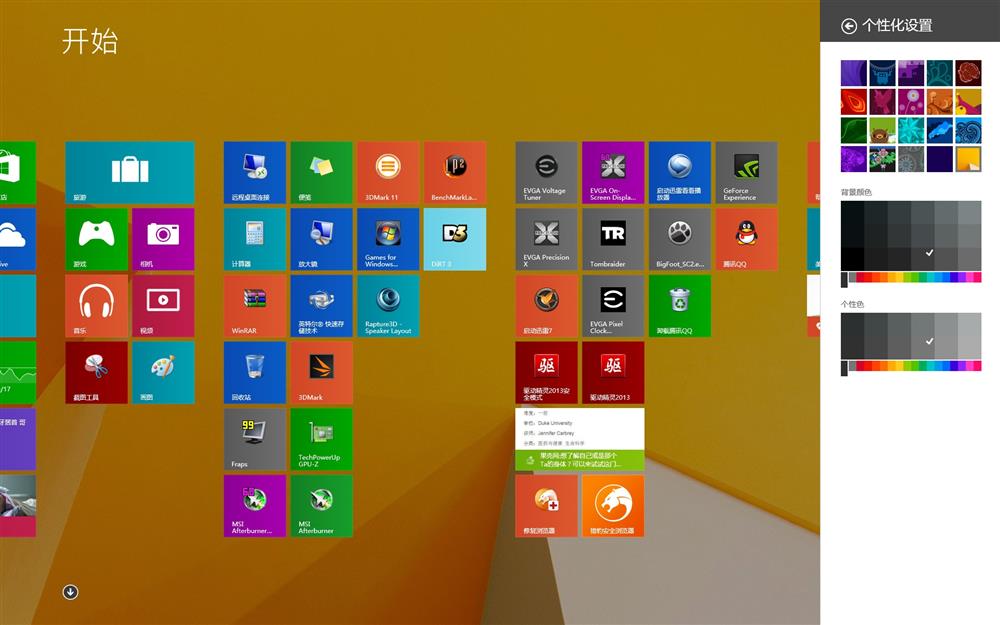The image size is (1000, 625).
Task: Open the Music (音乐) headphones tile
Action: [96, 305]
